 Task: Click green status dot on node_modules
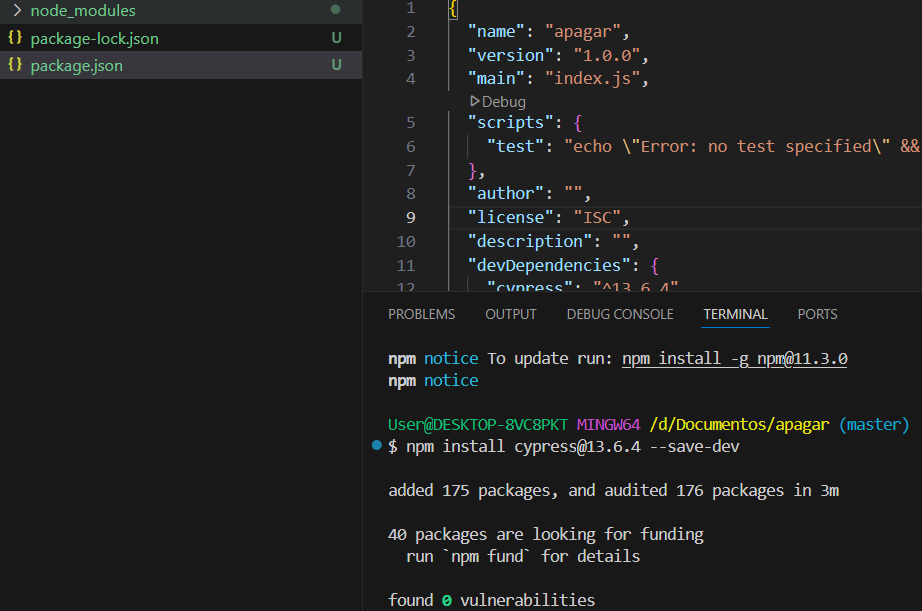[x=336, y=9]
